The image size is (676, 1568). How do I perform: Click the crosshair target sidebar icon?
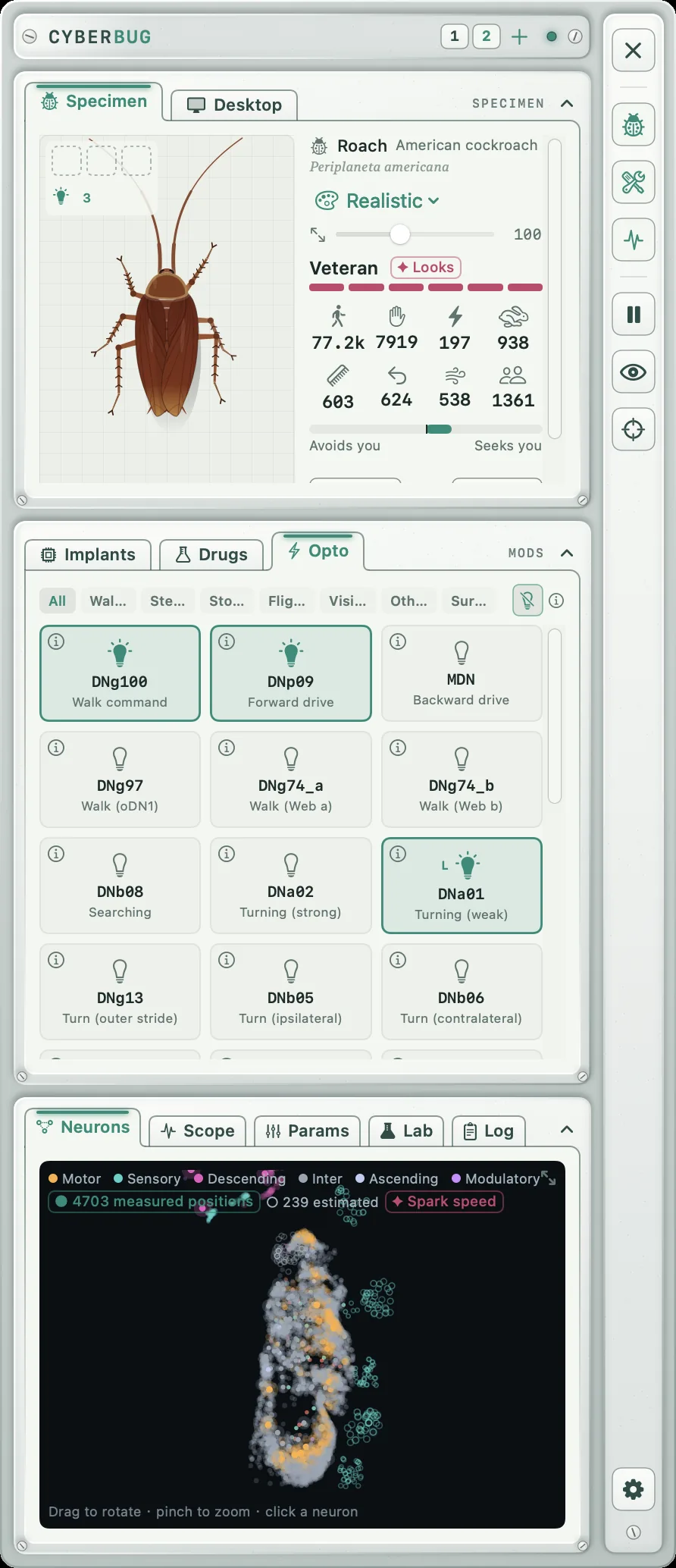(x=633, y=429)
